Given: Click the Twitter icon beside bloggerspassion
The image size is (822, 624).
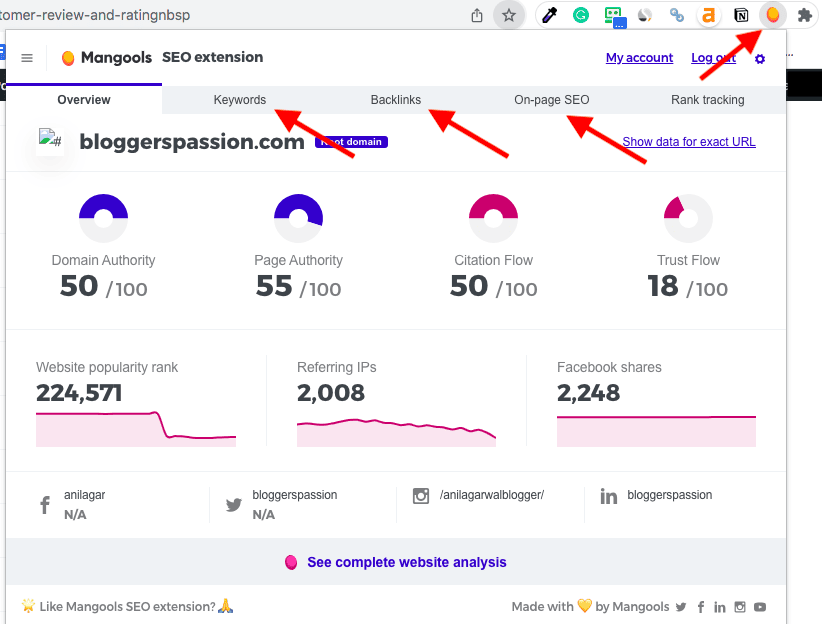Looking at the screenshot, I should (x=233, y=504).
